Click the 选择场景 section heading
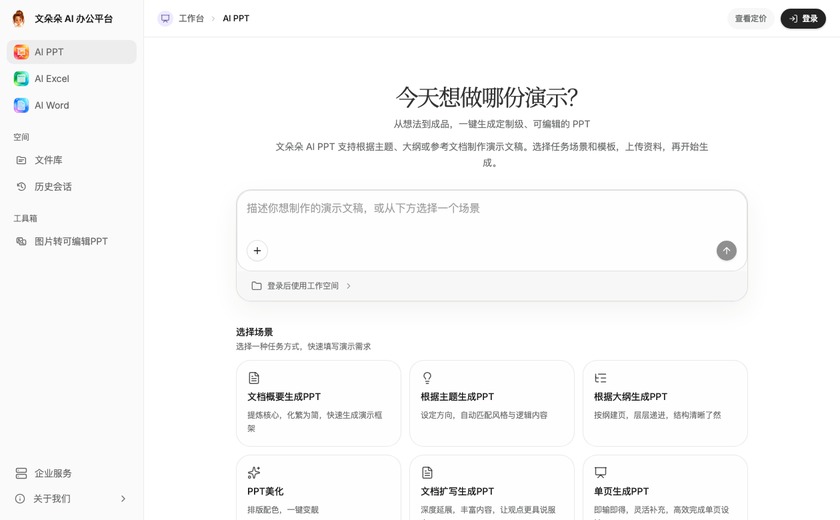 254,332
